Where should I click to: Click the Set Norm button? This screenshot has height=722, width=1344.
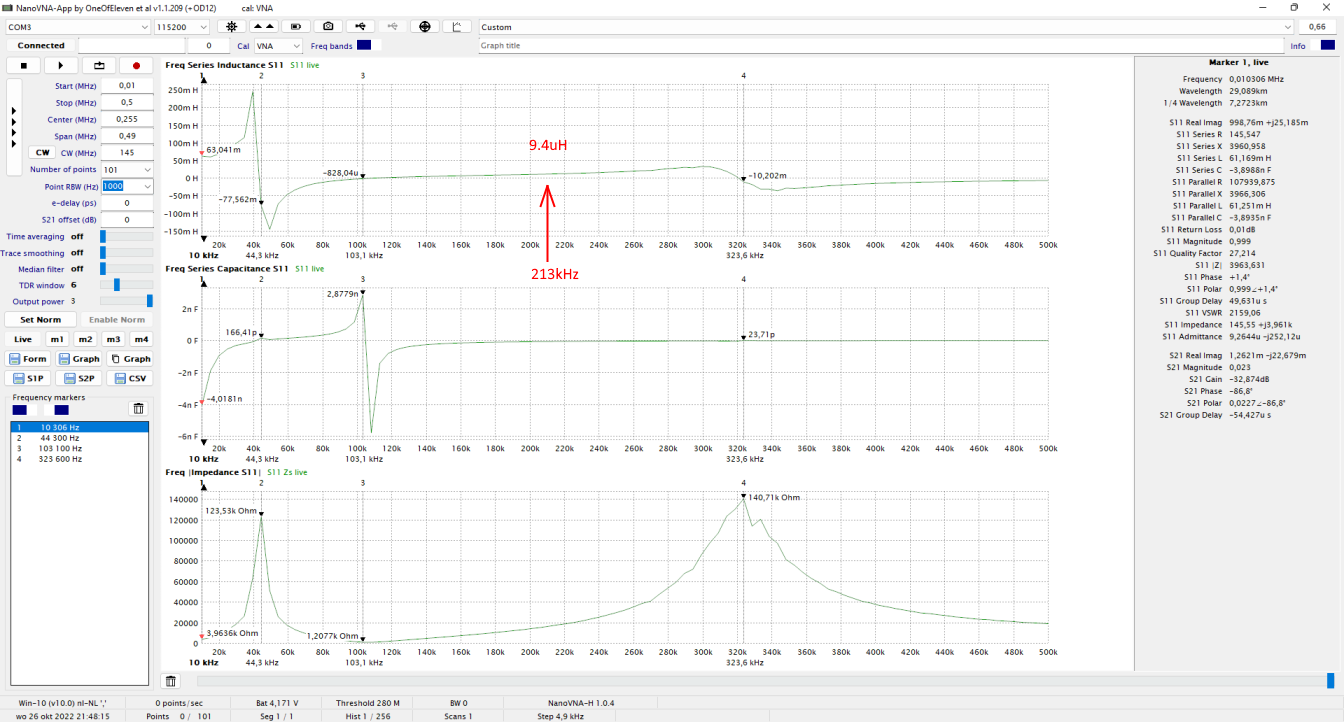click(x=41, y=320)
